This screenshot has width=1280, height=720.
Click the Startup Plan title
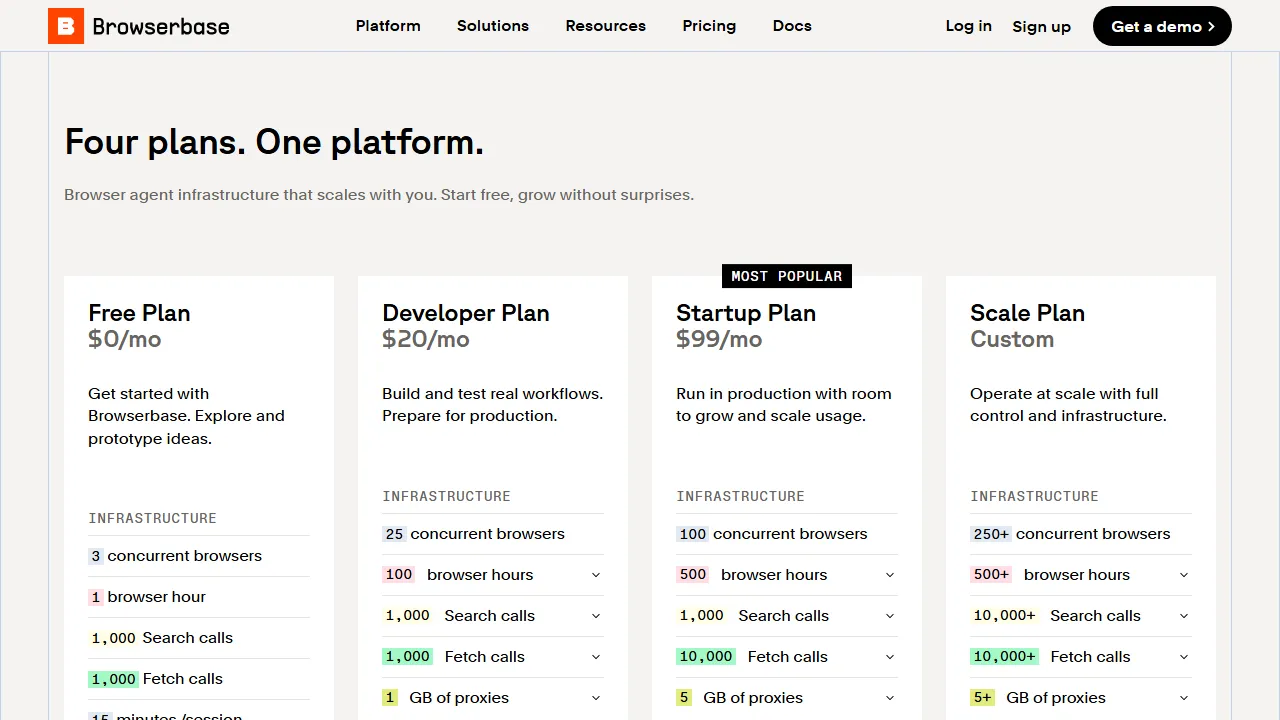(x=746, y=313)
